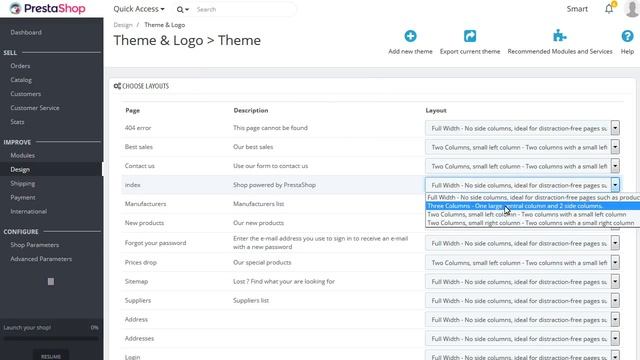This screenshot has width=640, height=360.
Task: Click the "Our special products" description
Action: pos(262,262)
